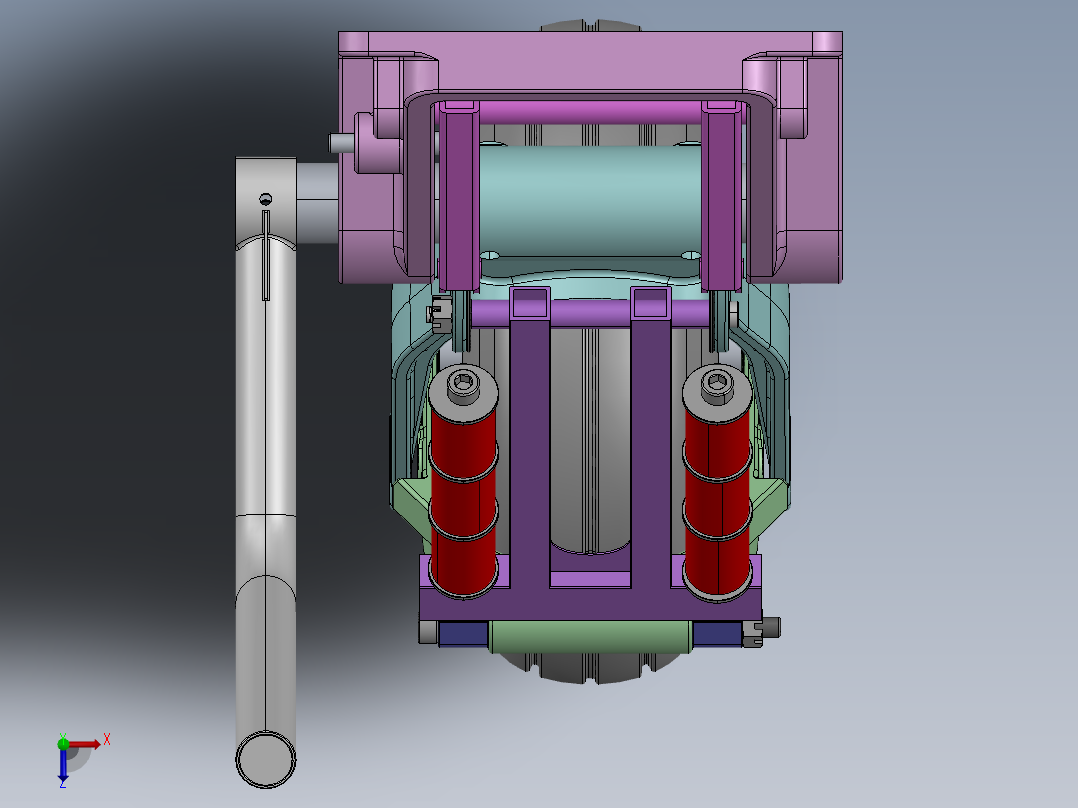
Task: Click the red X axis of the orientation triad
Action: 84,744
